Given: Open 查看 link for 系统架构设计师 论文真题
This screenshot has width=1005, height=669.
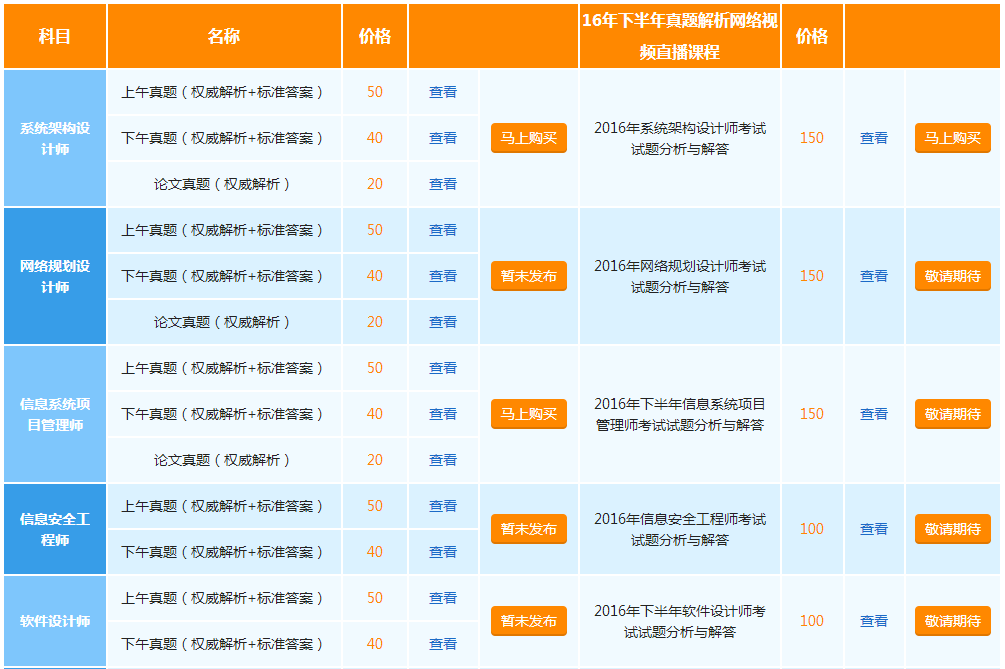Looking at the screenshot, I should (x=443, y=184).
